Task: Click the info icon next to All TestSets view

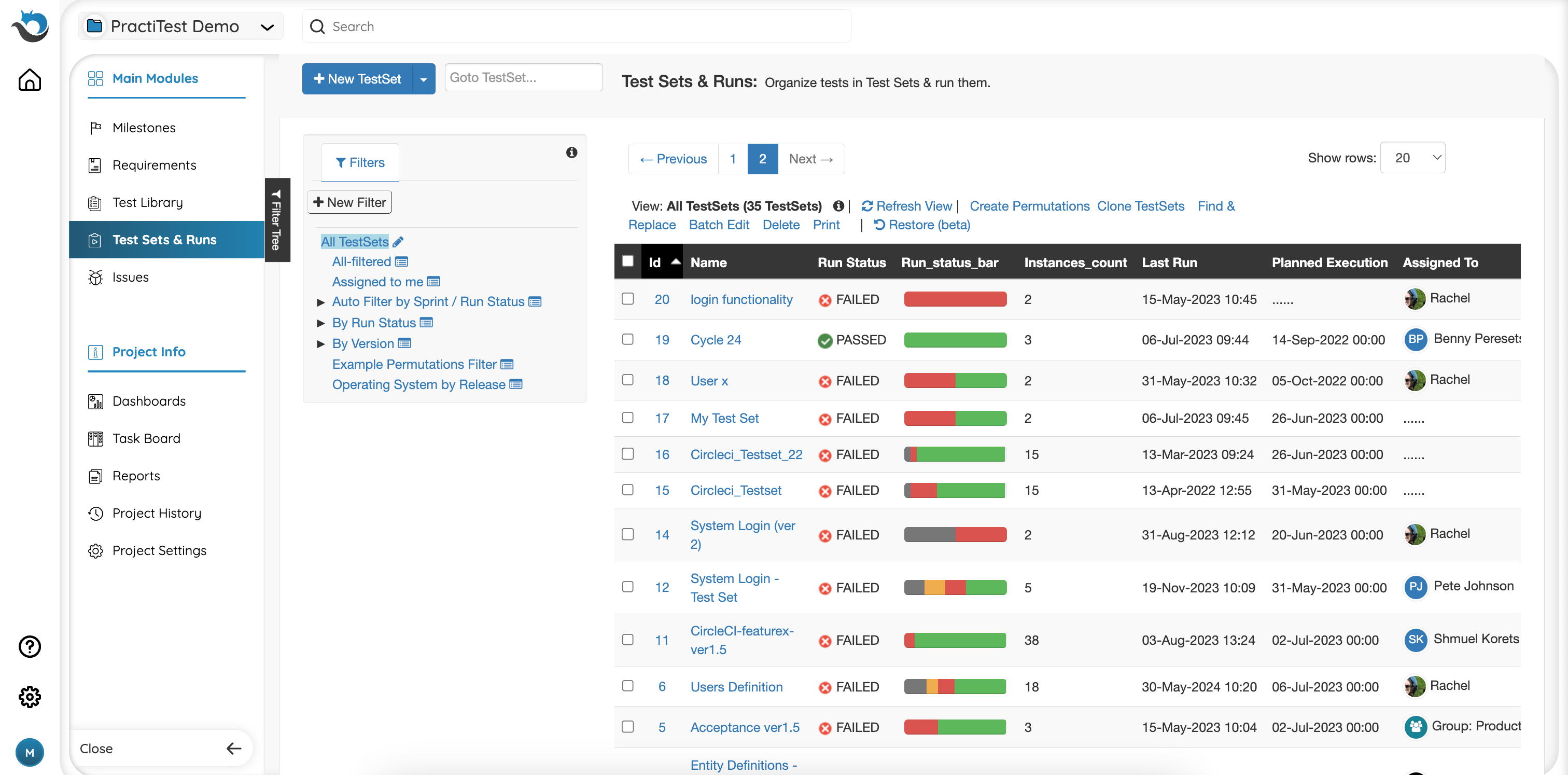Action: pos(838,206)
